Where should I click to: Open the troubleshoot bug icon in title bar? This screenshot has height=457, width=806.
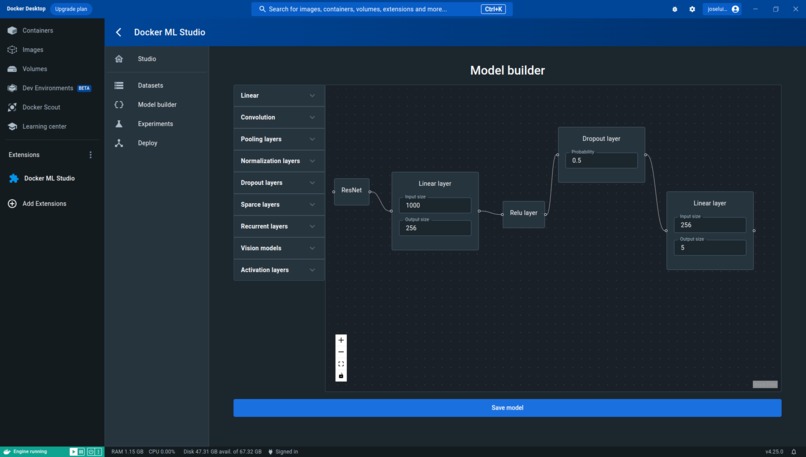674,9
